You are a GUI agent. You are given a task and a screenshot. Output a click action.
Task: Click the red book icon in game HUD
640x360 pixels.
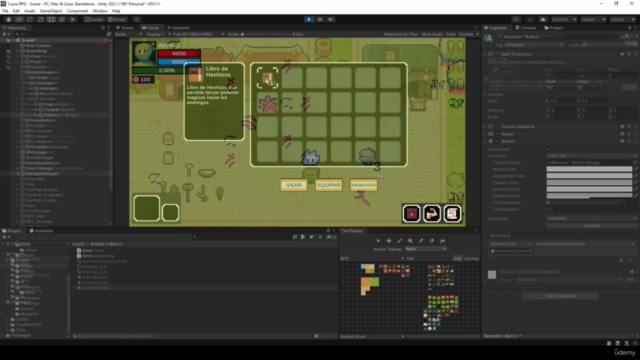coord(411,213)
